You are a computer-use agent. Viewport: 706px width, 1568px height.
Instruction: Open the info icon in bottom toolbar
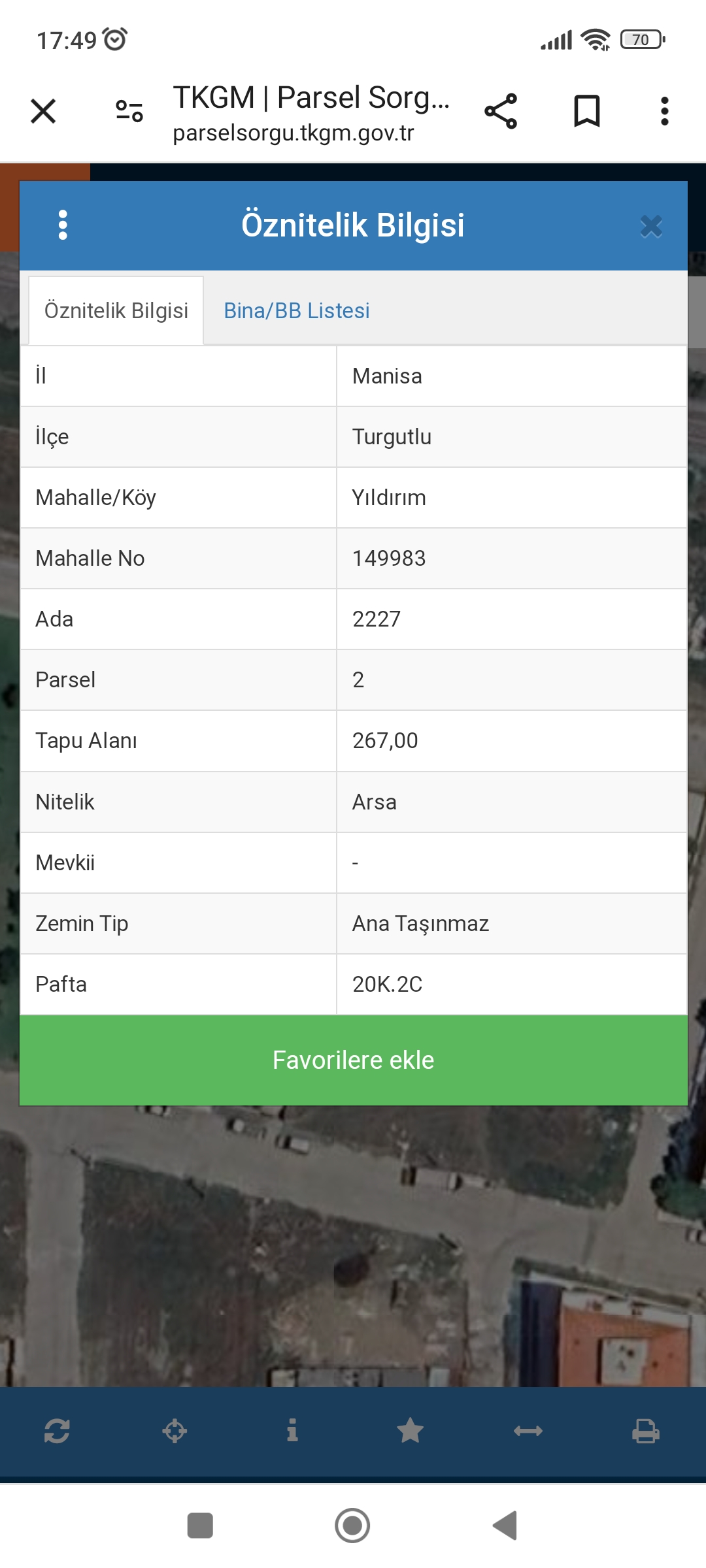(292, 1431)
